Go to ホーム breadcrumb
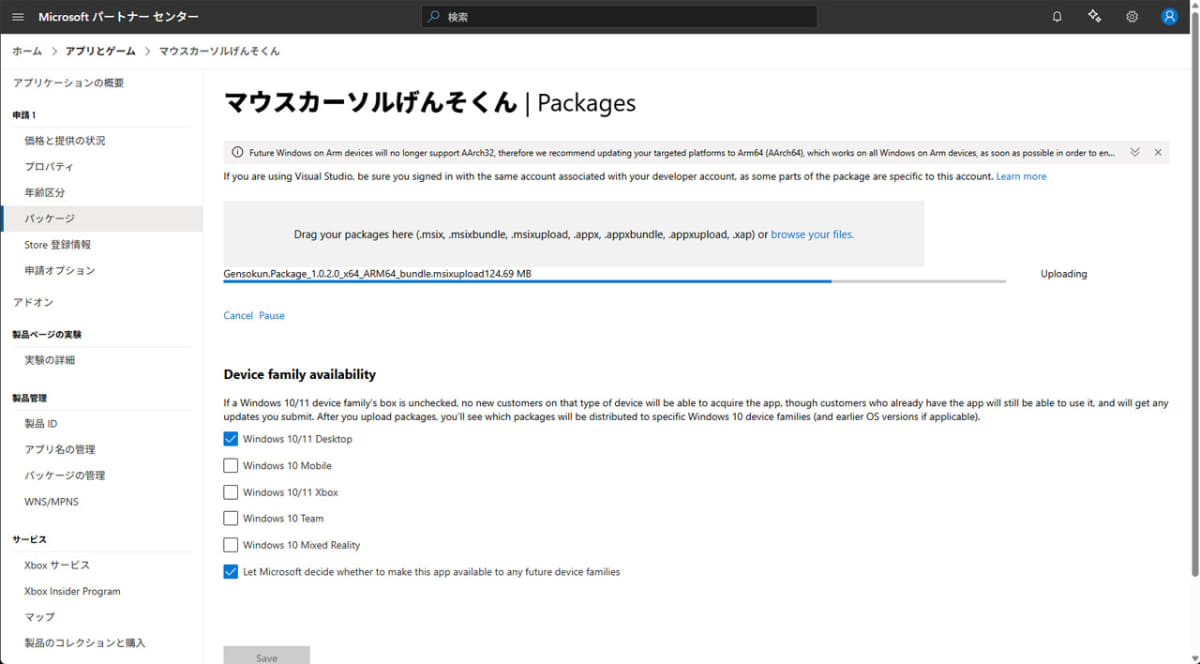The image size is (1200, 664). [x=27, y=51]
